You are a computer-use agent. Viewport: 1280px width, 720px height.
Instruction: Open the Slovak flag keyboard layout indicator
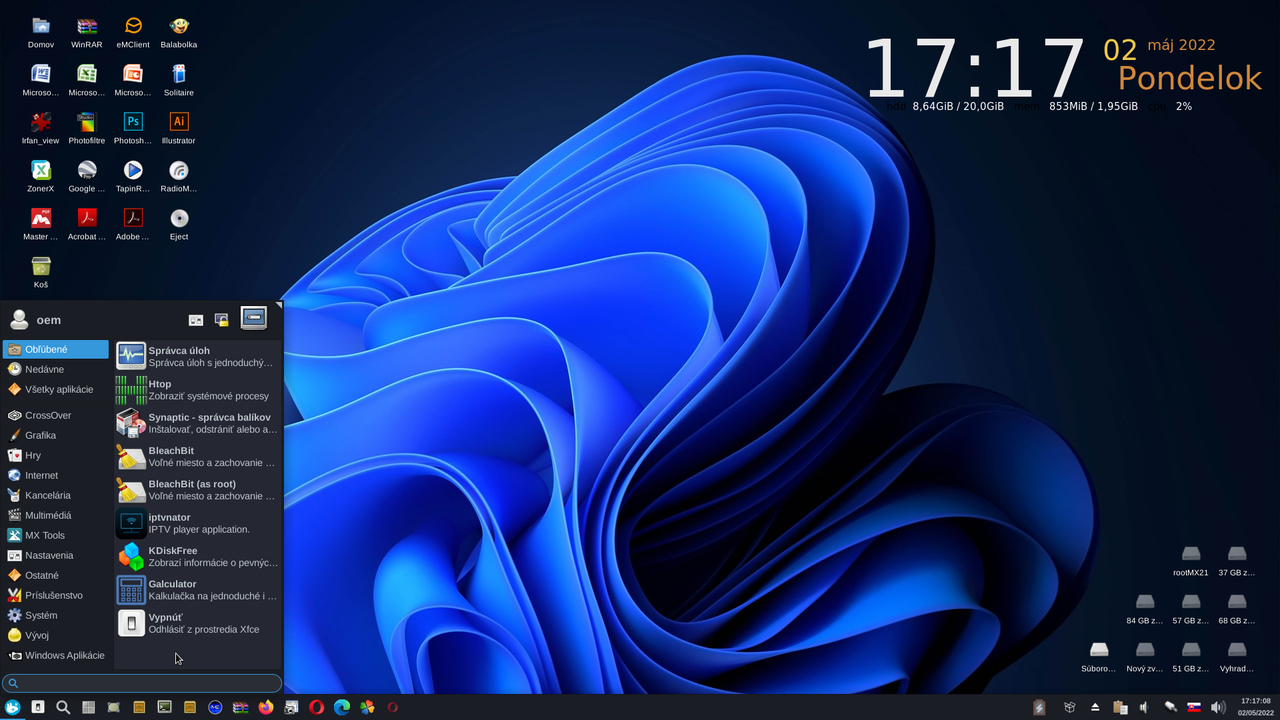coord(1194,707)
